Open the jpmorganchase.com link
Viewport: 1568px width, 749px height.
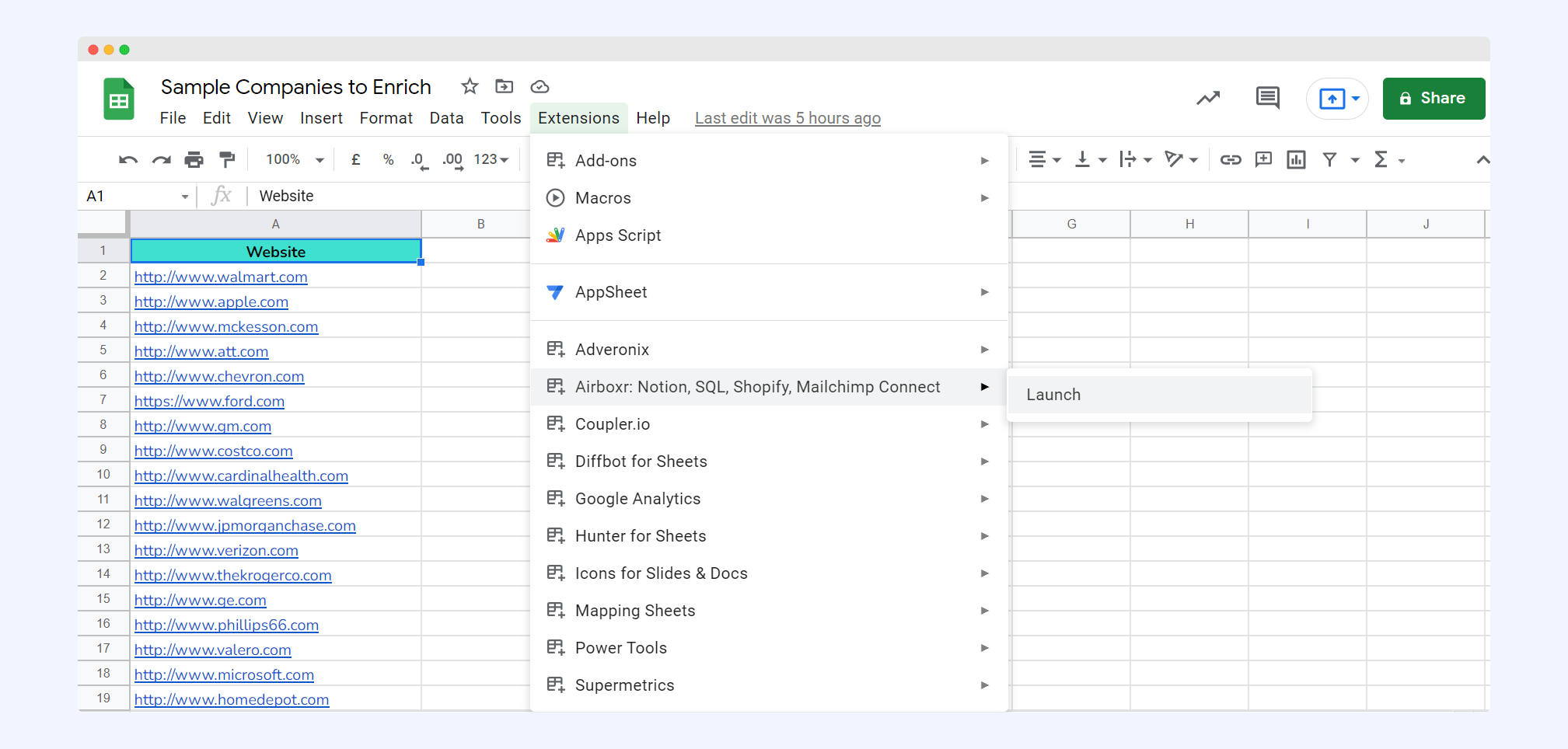click(x=245, y=525)
